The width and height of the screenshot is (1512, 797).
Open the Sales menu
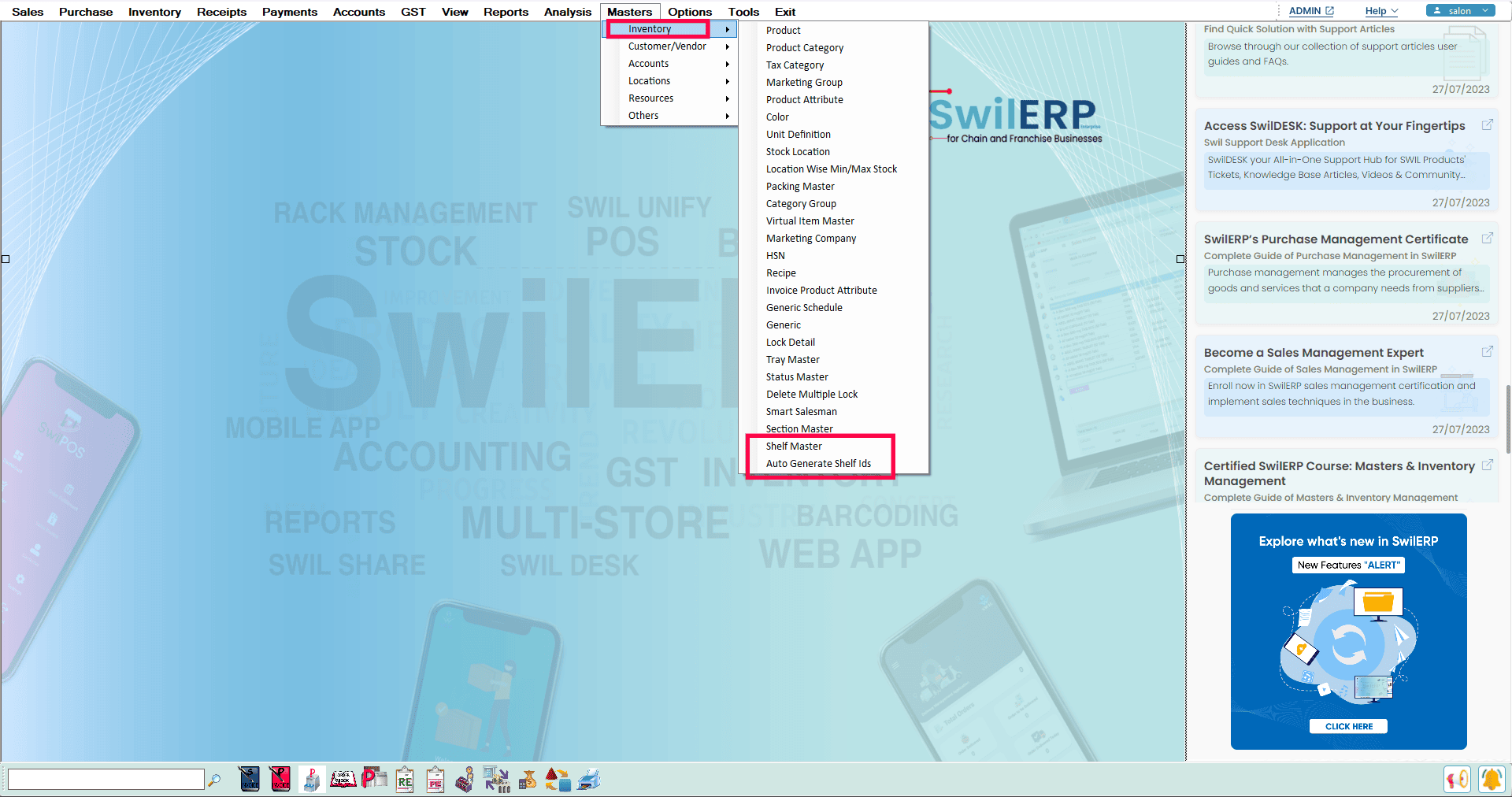pyautogui.click(x=28, y=12)
